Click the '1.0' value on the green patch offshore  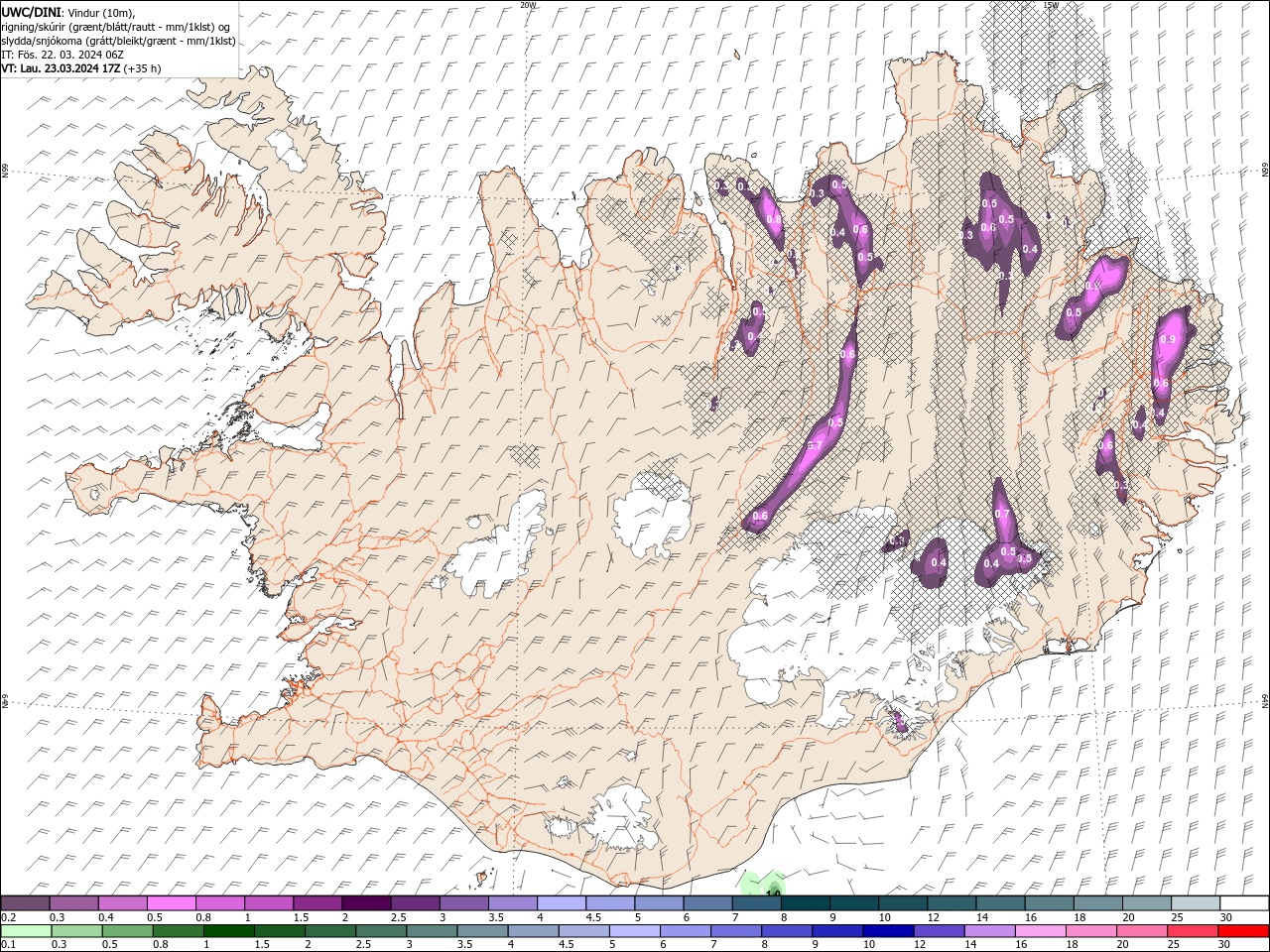774,893
